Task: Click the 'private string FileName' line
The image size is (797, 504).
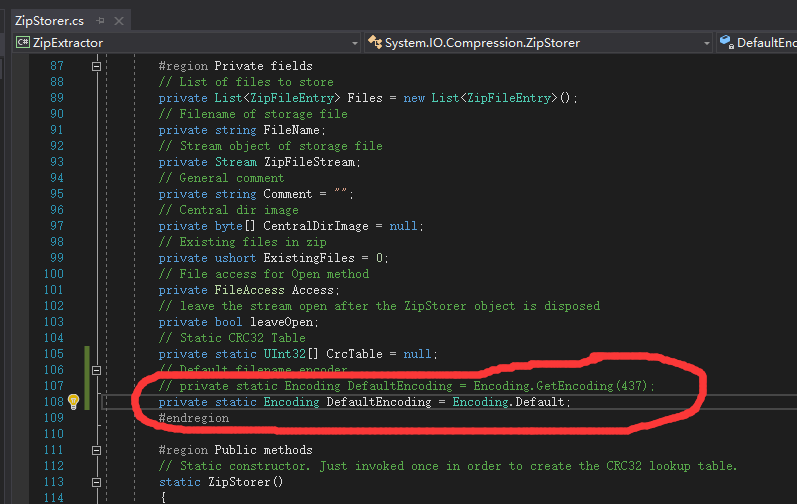Action: (242, 130)
